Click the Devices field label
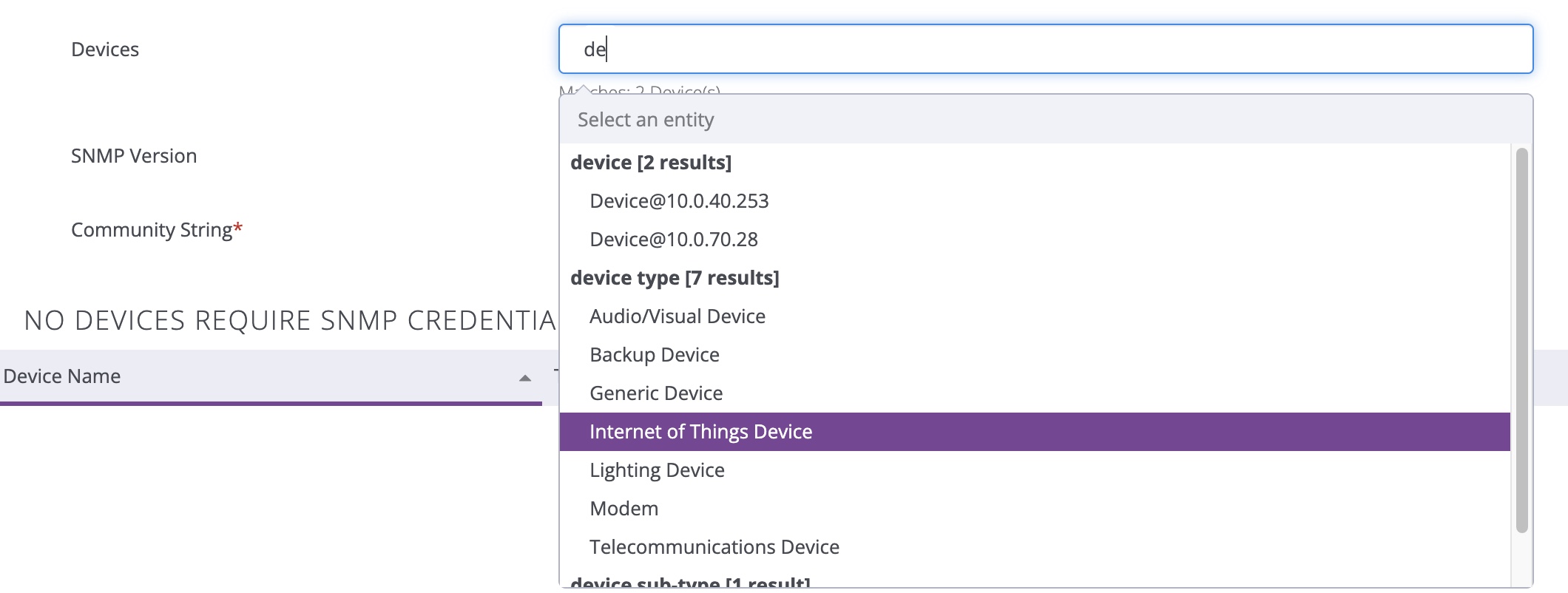Viewport: 1568px width, 593px height. (105, 50)
